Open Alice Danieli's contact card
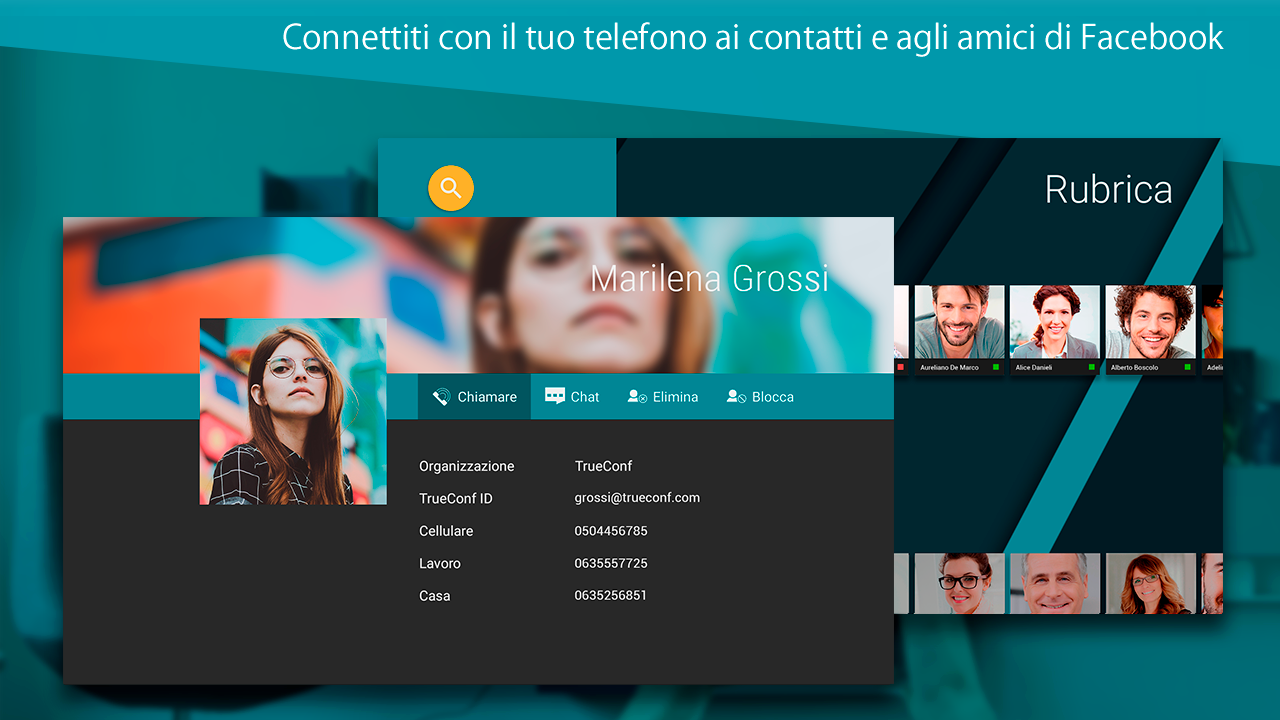Viewport: 1280px width, 720px height. click(x=1054, y=330)
